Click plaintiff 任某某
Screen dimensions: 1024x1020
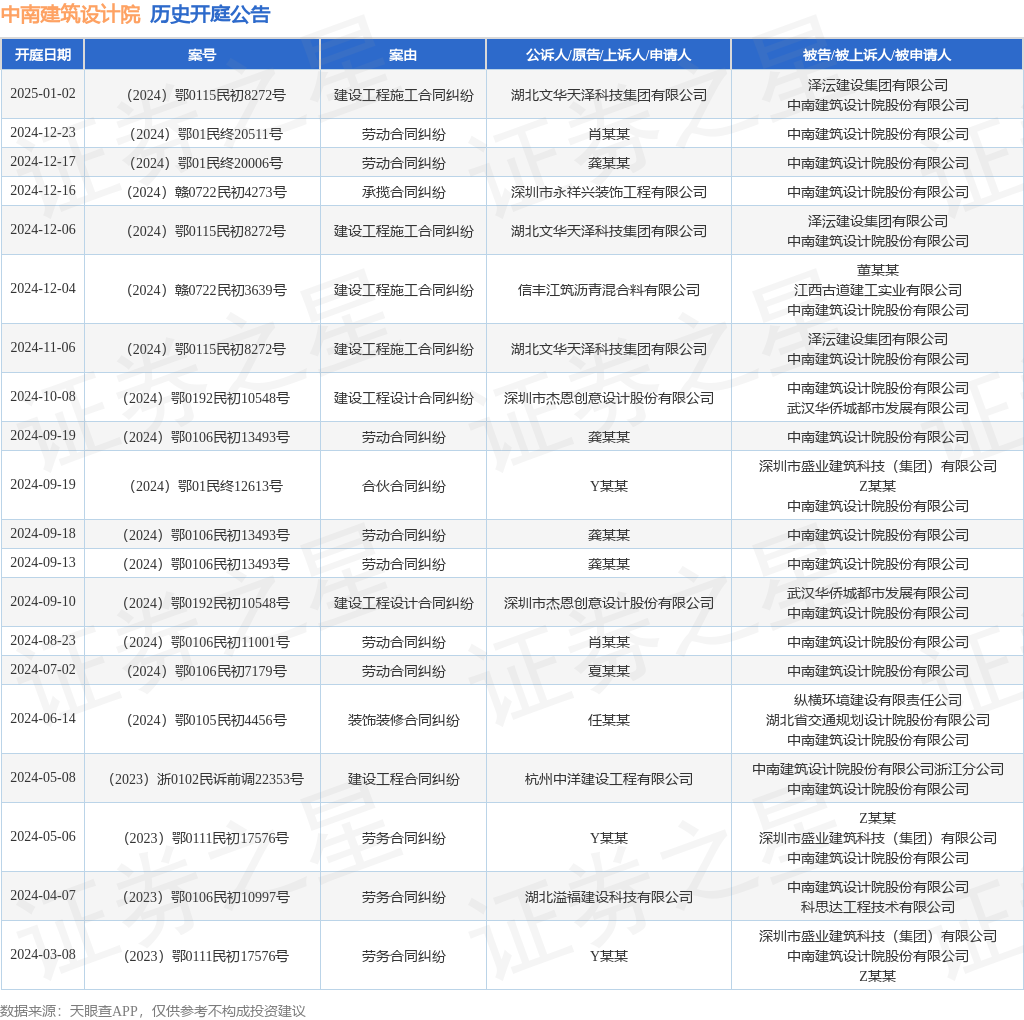coord(609,720)
